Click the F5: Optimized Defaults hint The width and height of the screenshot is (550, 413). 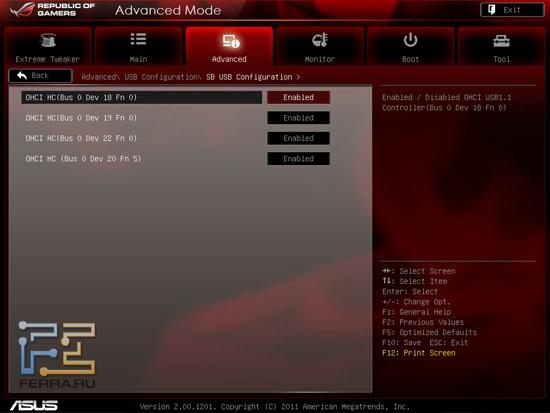tap(429, 332)
